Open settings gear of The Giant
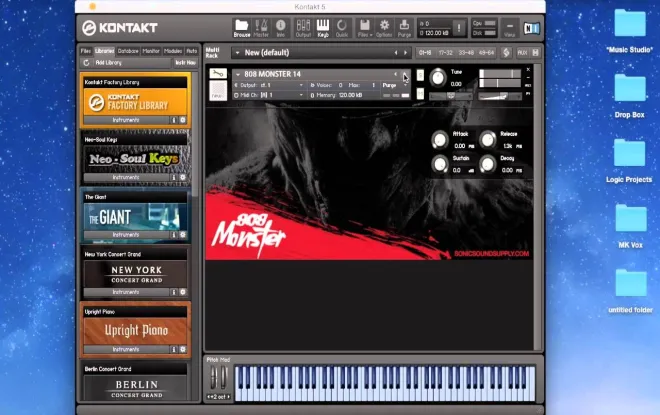Viewport: 660px width, 415px height. (183, 234)
